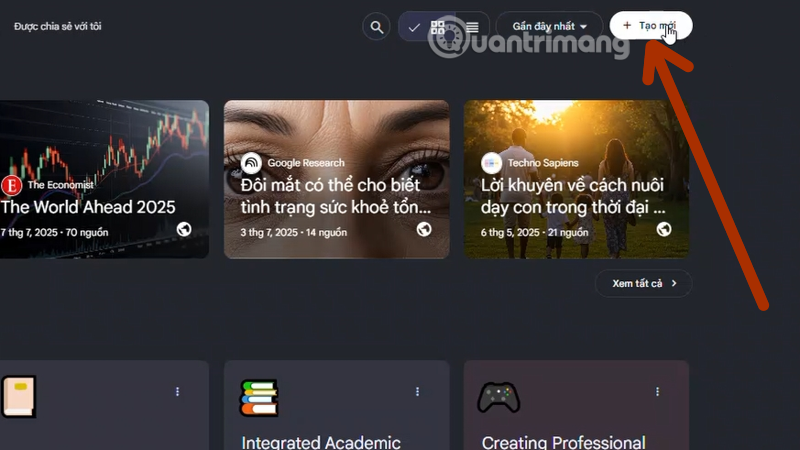
Task: Click the Google Research avatar icon
Action: [x=251, y=163]
